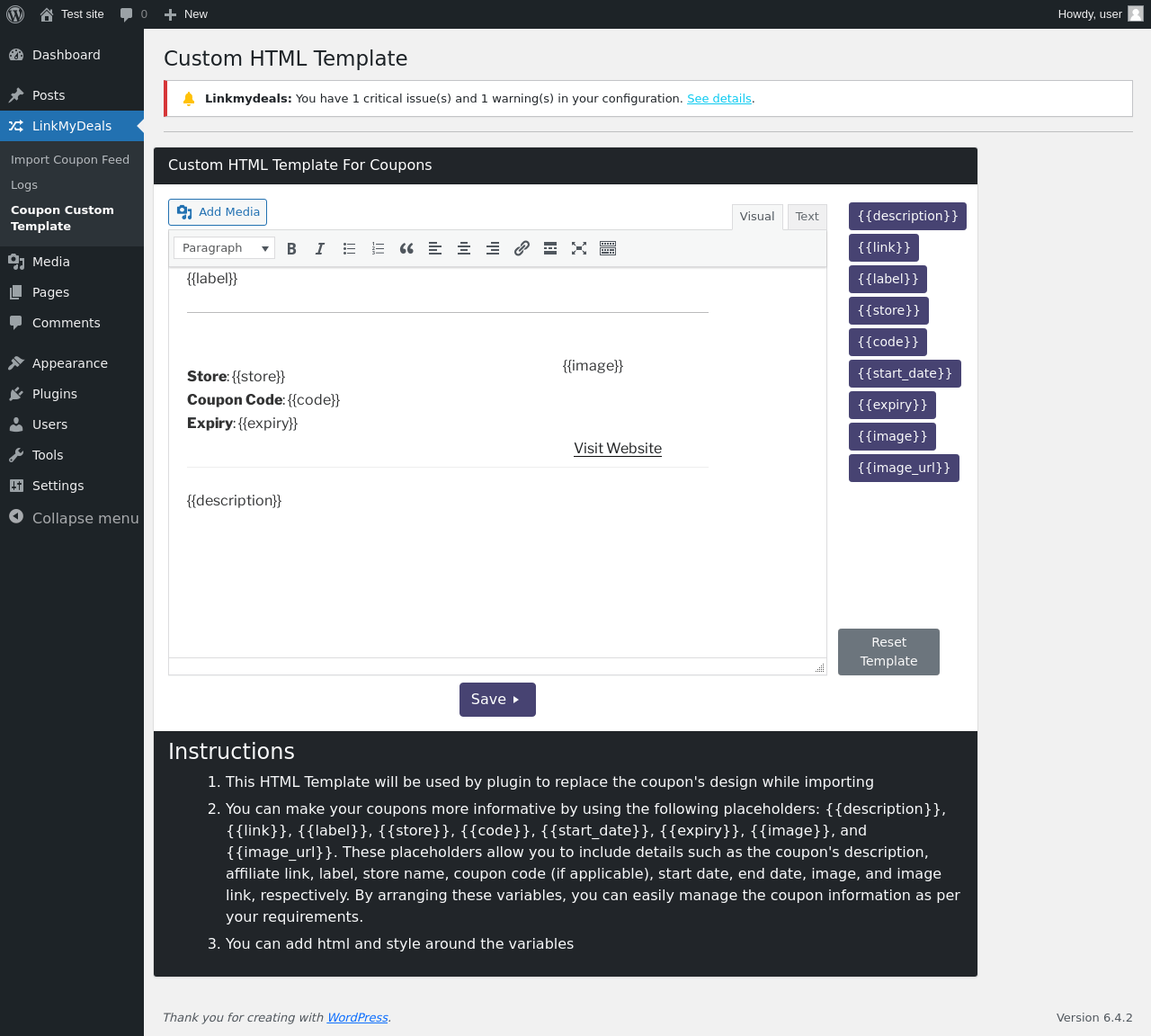The width and height of the screenshot is (1151, 1036).
Task: Switch editor to fullscreen mode
Action: [579, 248]
